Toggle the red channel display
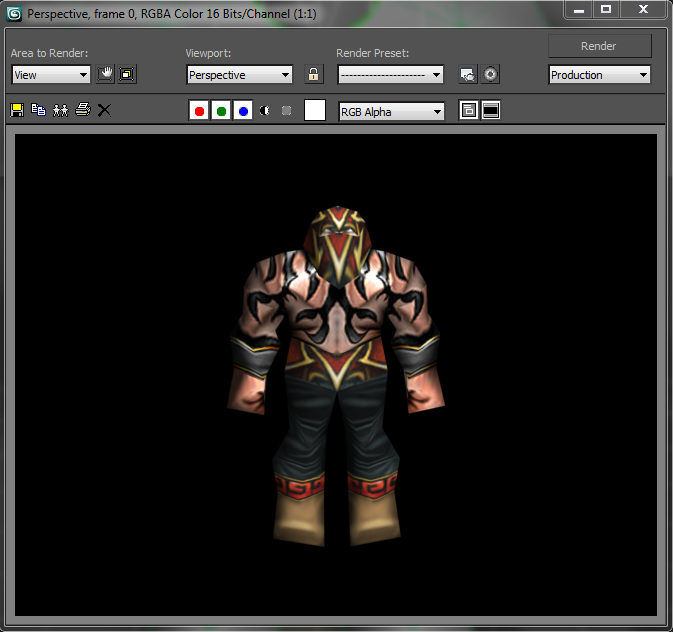This screenshot has width=673, height=632. [199, 111]
